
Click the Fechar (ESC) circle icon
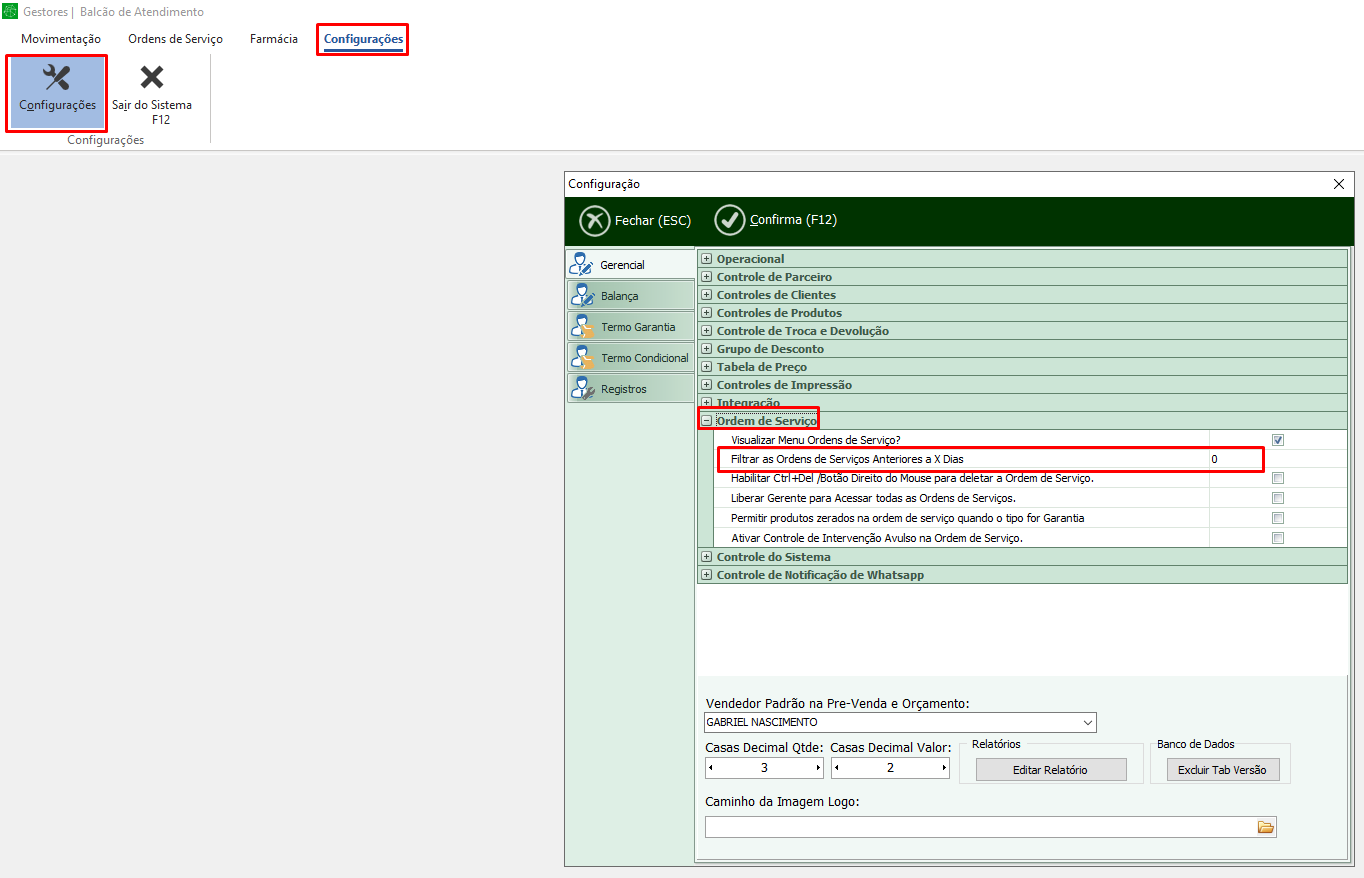[595, 220]
